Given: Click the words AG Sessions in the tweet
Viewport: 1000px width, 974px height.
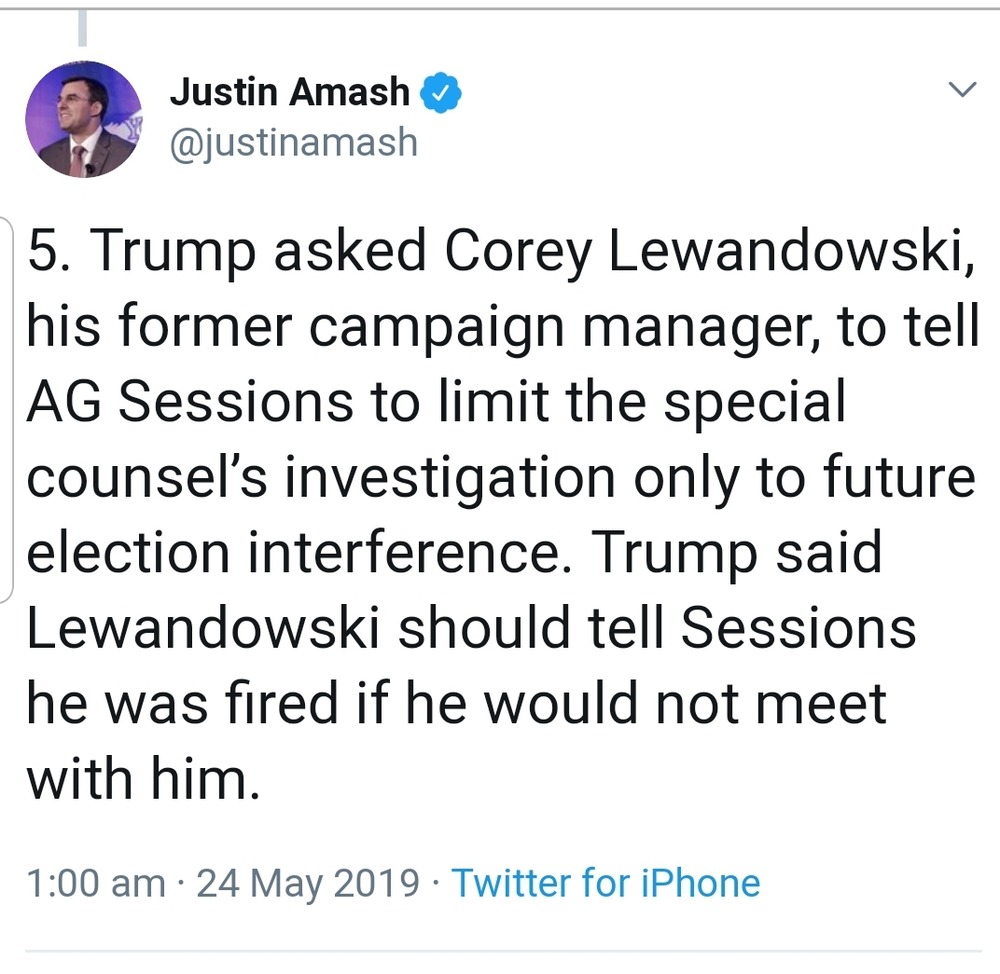Looking at the screenshot, I should point(188,403).
